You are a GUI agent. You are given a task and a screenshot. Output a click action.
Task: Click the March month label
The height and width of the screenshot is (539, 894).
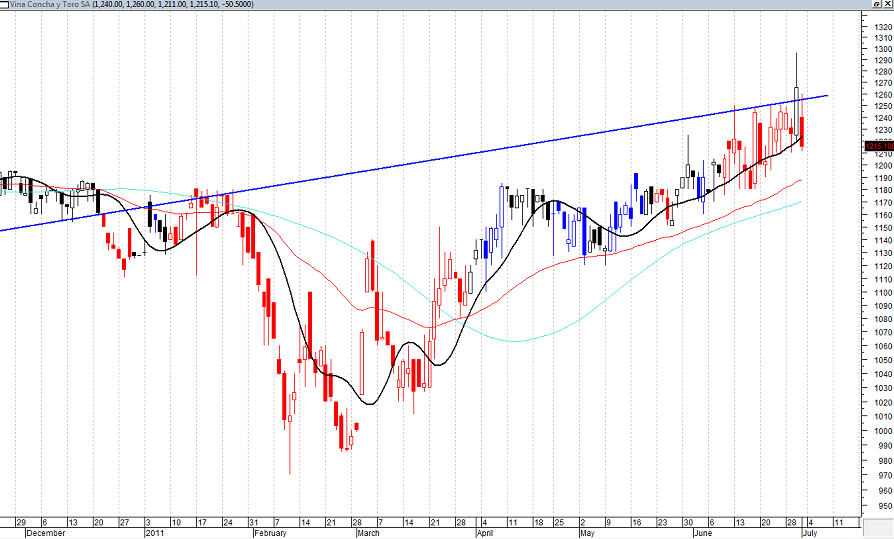(368, 533)
